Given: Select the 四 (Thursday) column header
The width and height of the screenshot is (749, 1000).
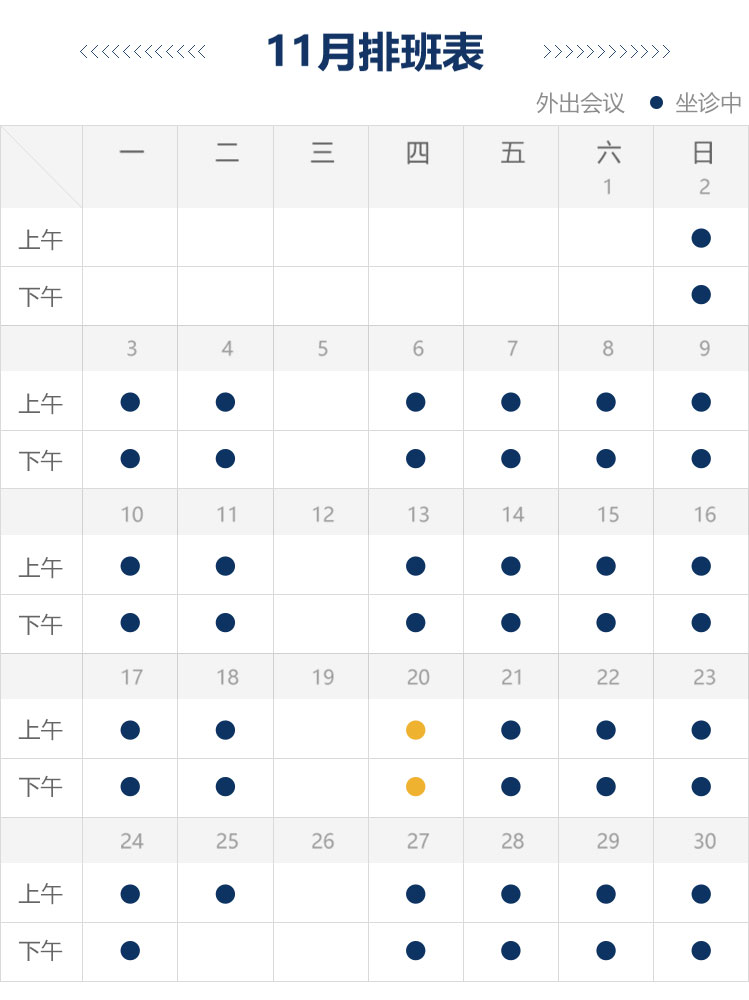Looking at the screenshot, I should 417,153.
